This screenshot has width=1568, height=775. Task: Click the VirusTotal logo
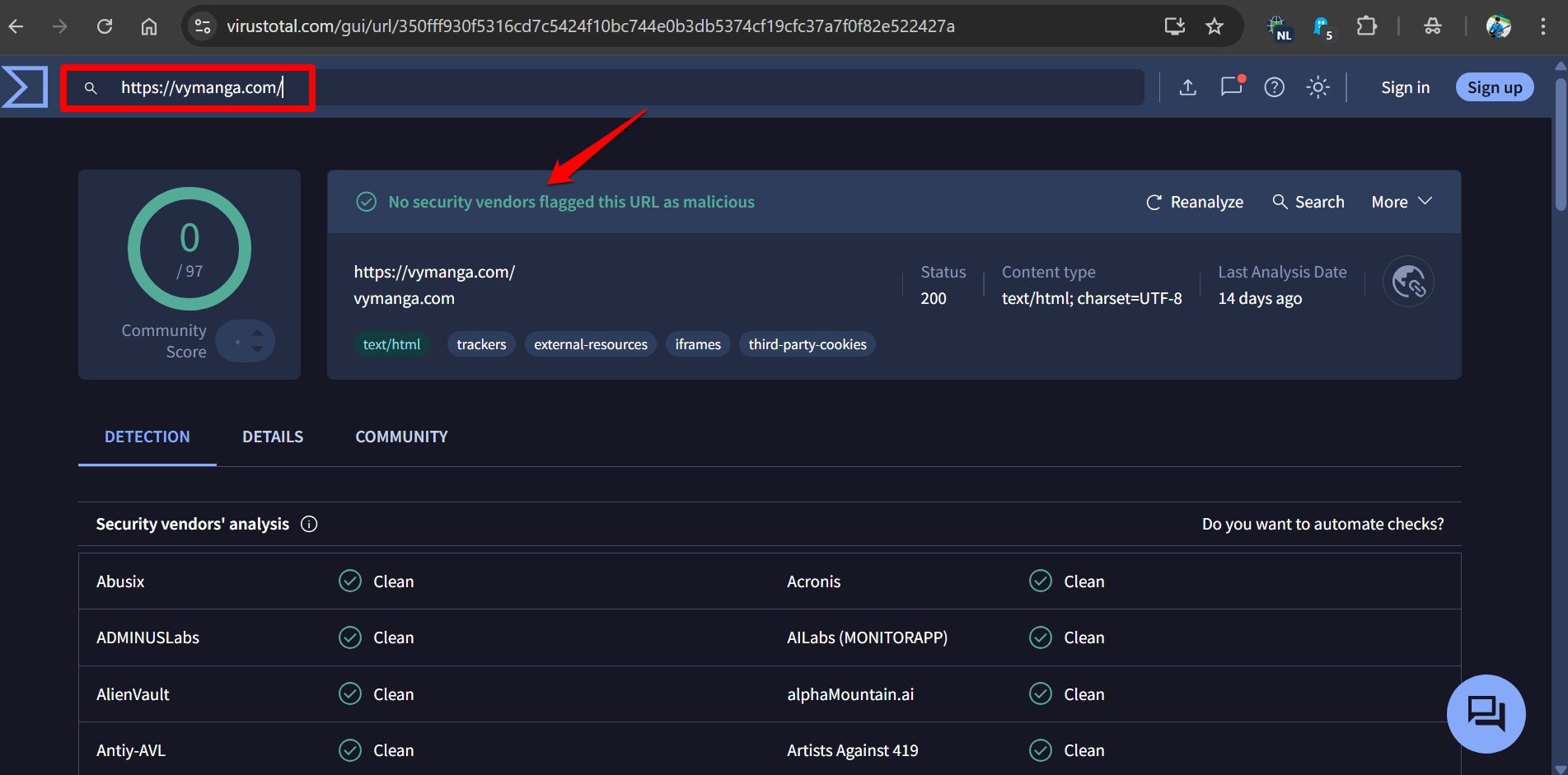(x=25, y=87)
